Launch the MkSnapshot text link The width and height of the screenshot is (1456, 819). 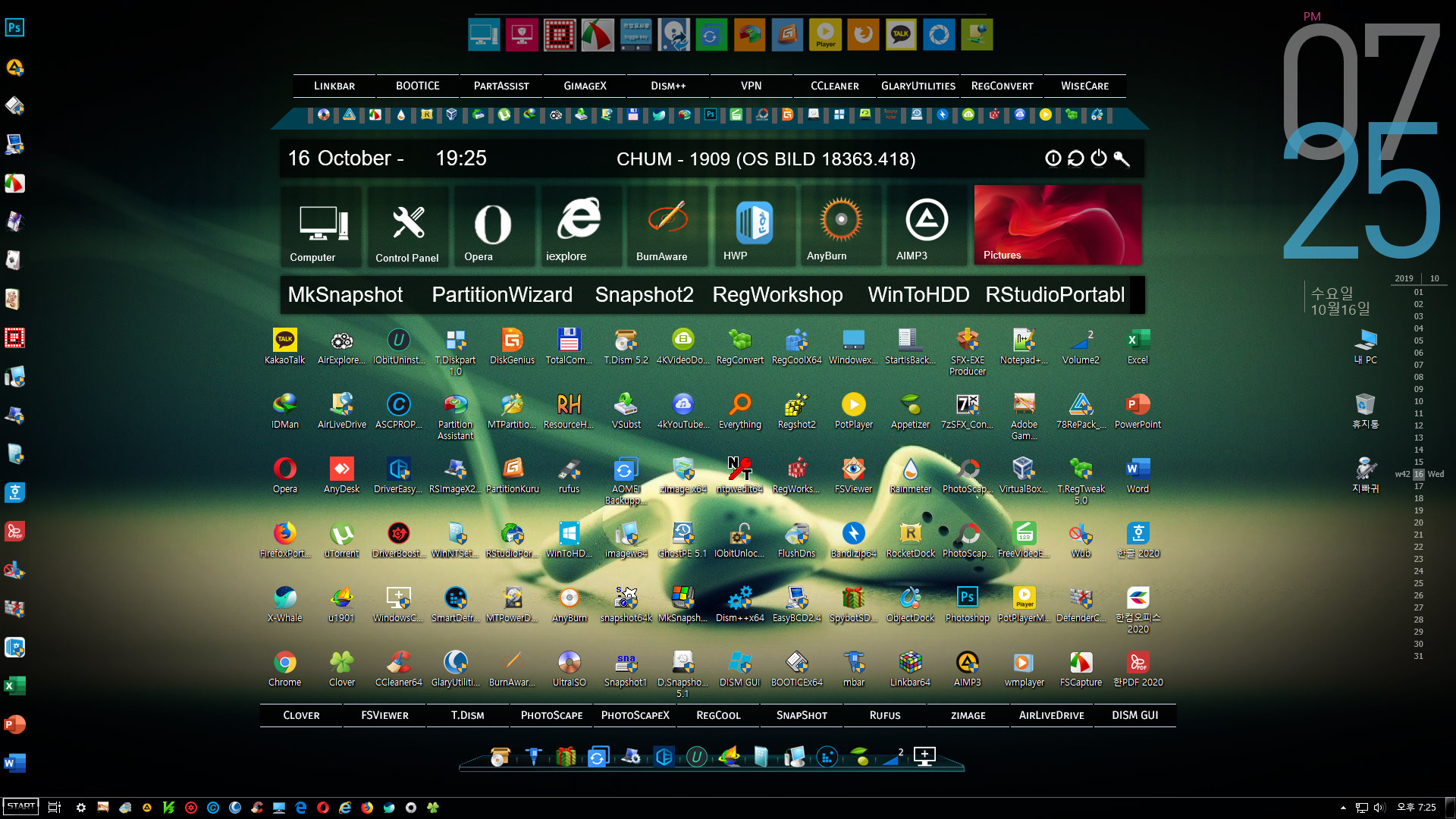(x=345, y=295)
